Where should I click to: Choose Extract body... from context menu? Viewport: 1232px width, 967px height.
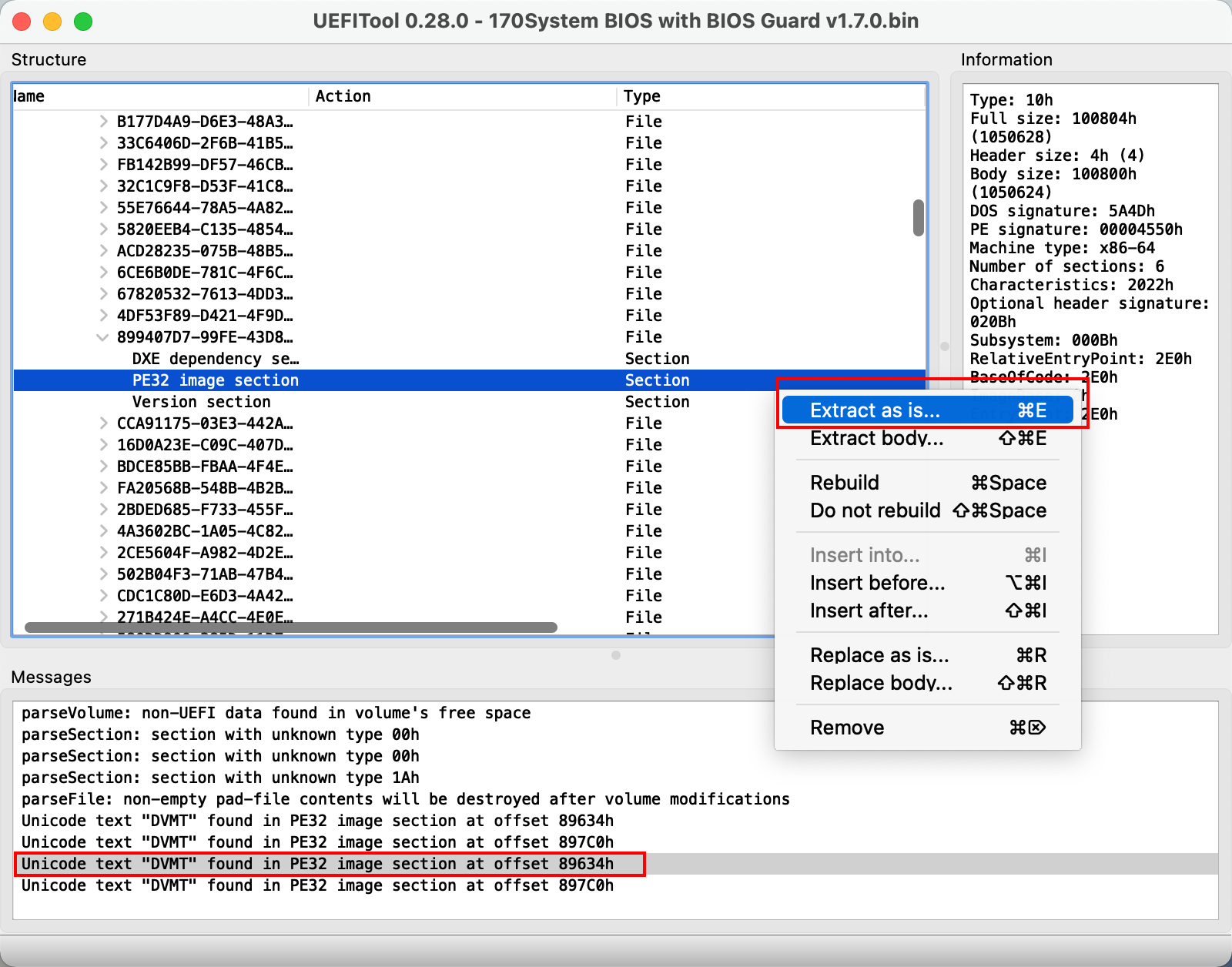(928, 438)
